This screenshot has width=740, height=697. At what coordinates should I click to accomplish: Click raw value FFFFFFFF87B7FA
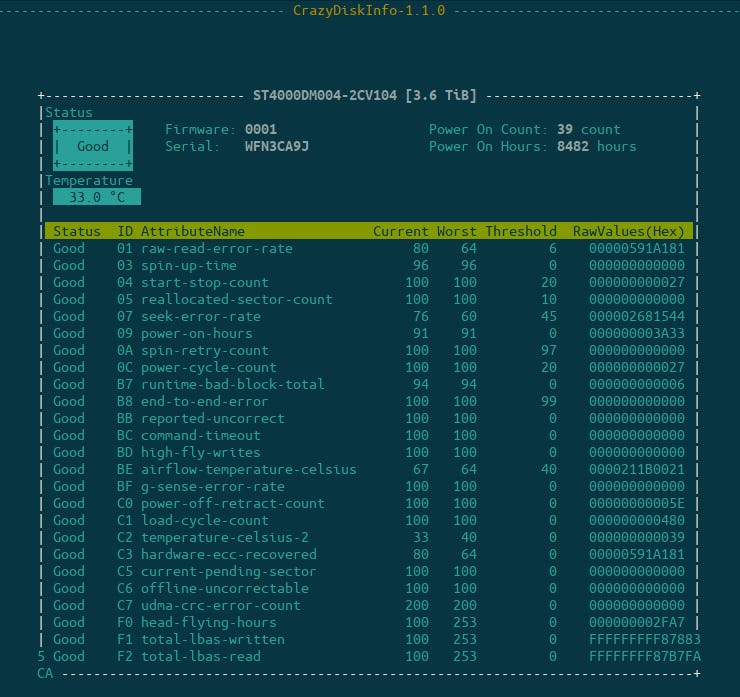(x=645, y=656)
